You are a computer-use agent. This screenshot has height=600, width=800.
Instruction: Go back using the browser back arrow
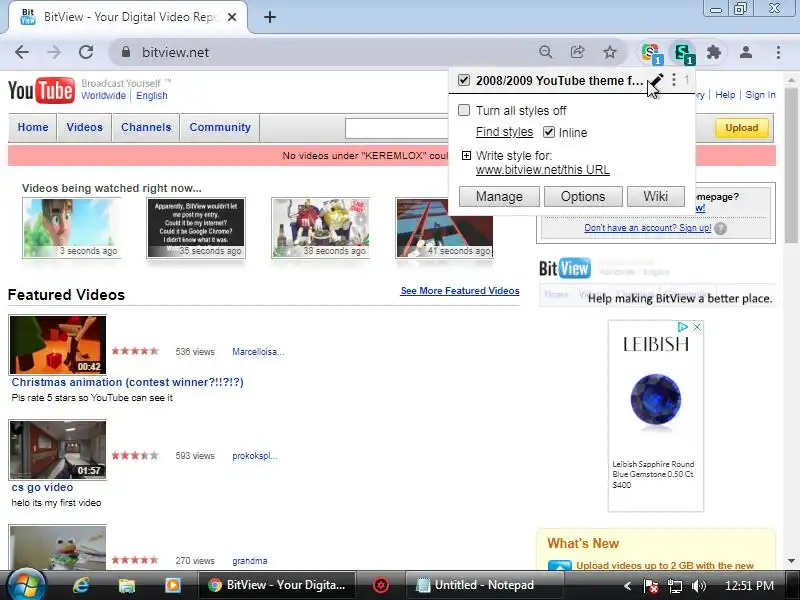click(x=21, y=52)
